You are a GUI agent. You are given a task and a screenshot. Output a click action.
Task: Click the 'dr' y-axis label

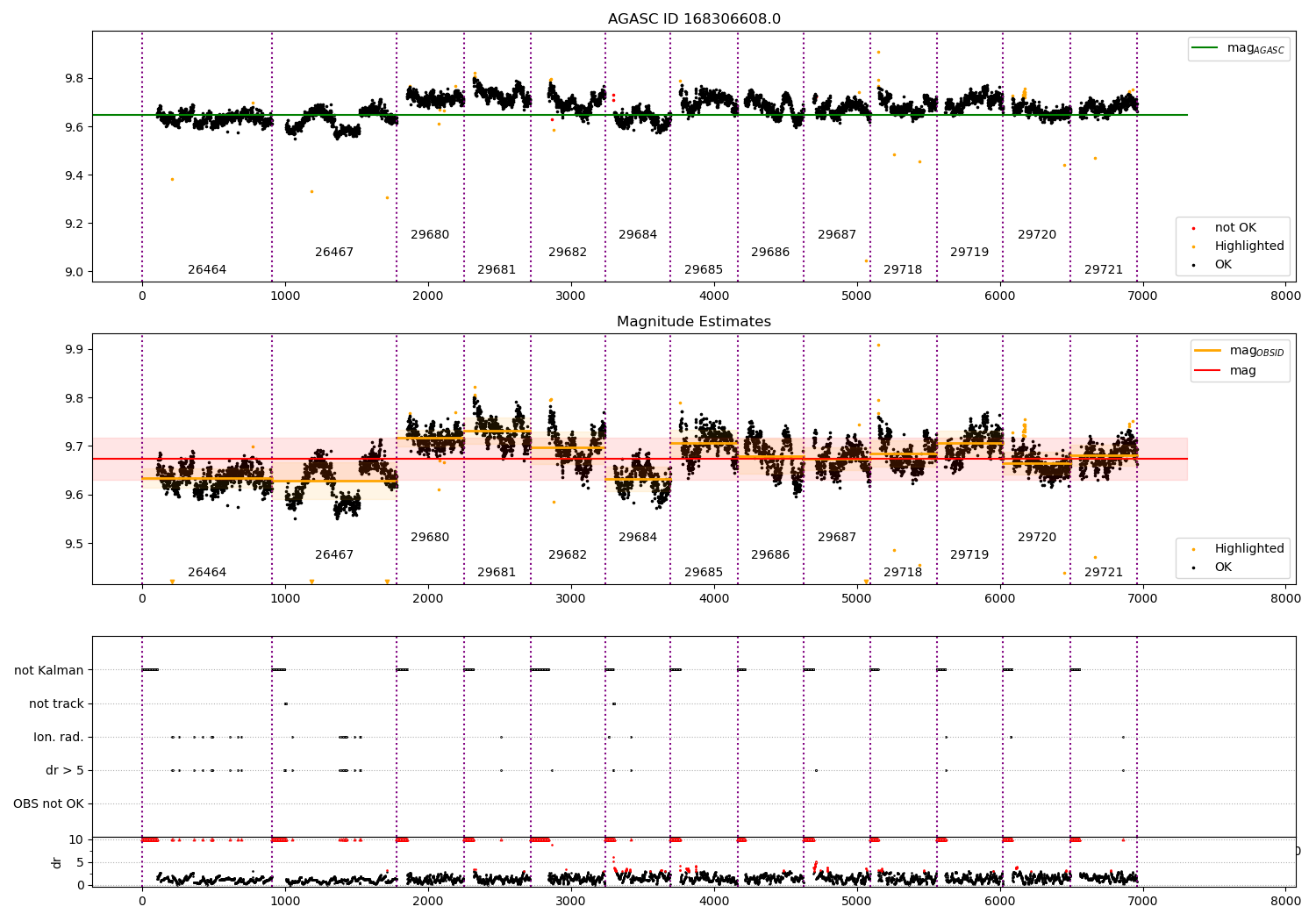pyautogui.click(x=57, y=862)
